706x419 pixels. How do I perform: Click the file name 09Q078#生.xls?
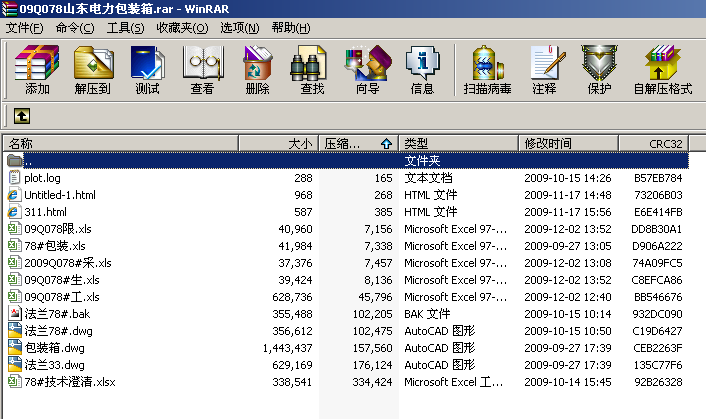(62, 280)
